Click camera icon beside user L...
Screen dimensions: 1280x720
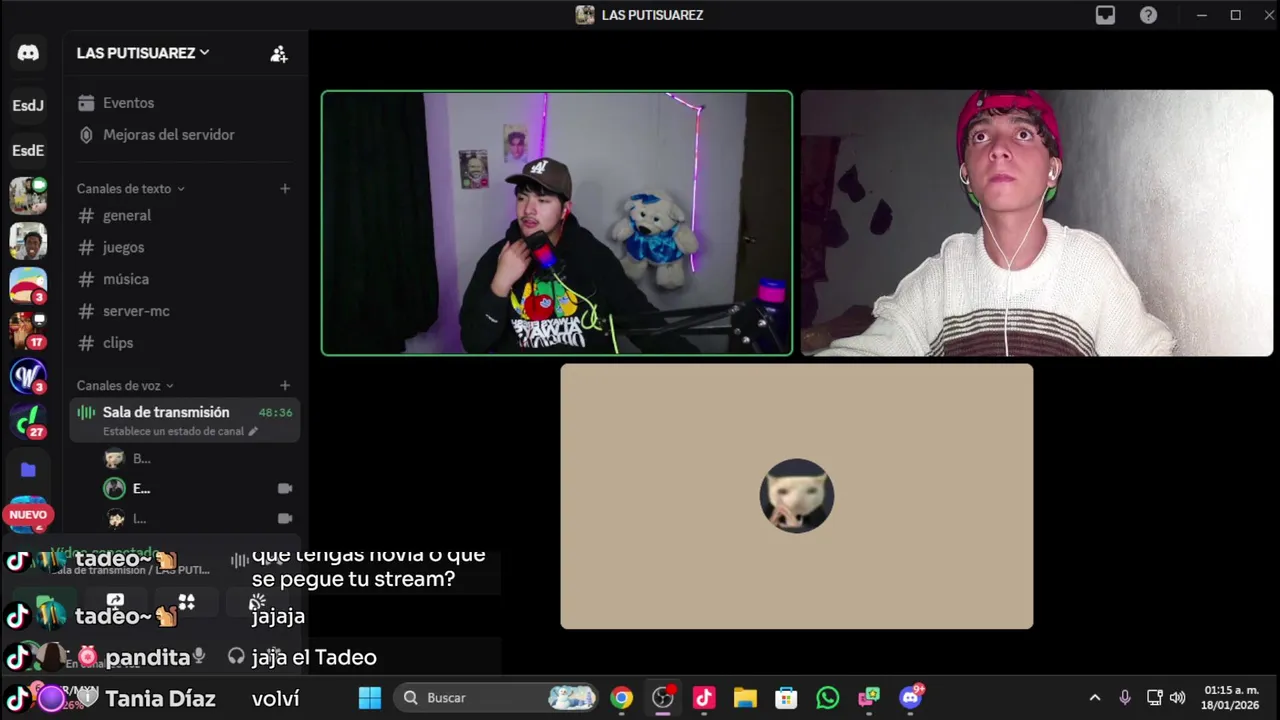point(285,518)
